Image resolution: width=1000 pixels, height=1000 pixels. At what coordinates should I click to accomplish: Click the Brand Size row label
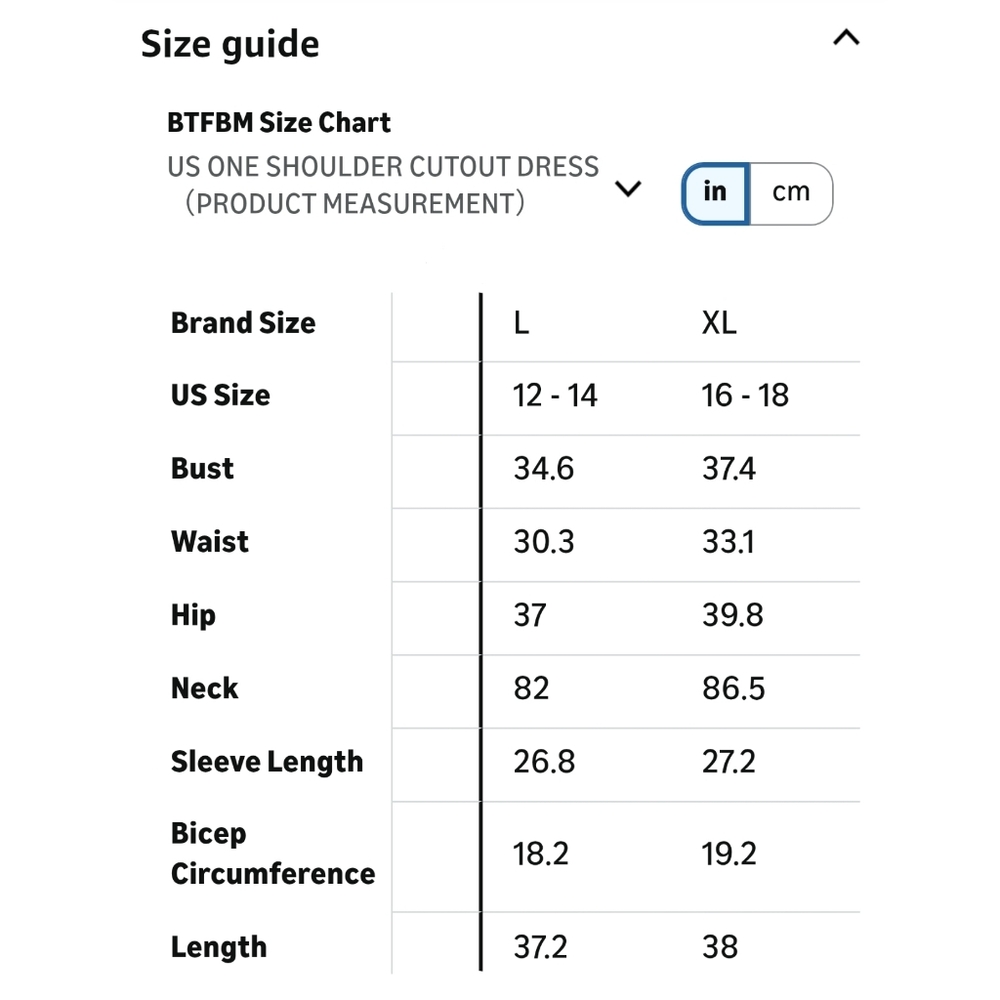click(x=243, y=323)
